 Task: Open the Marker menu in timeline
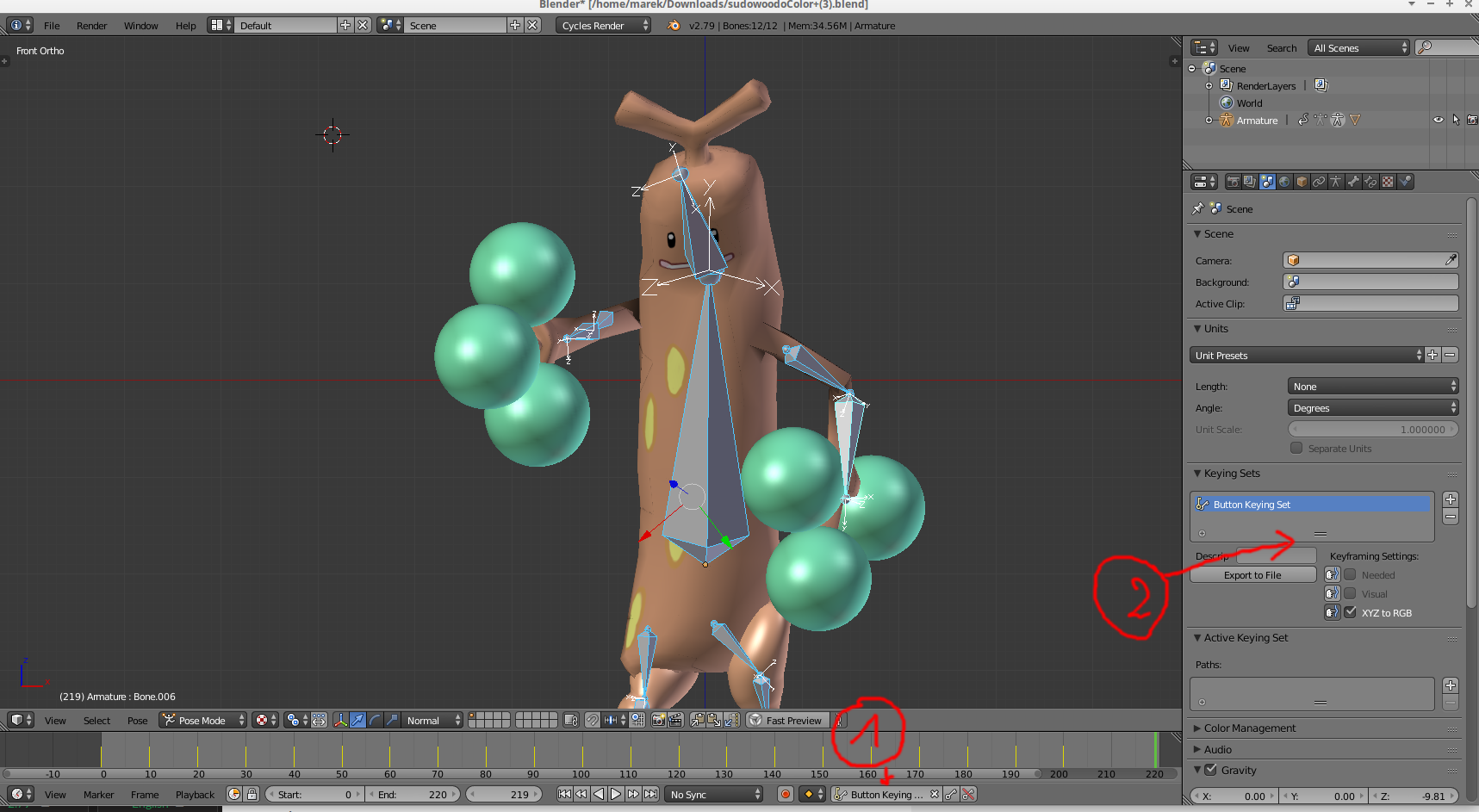click(98, 795)
